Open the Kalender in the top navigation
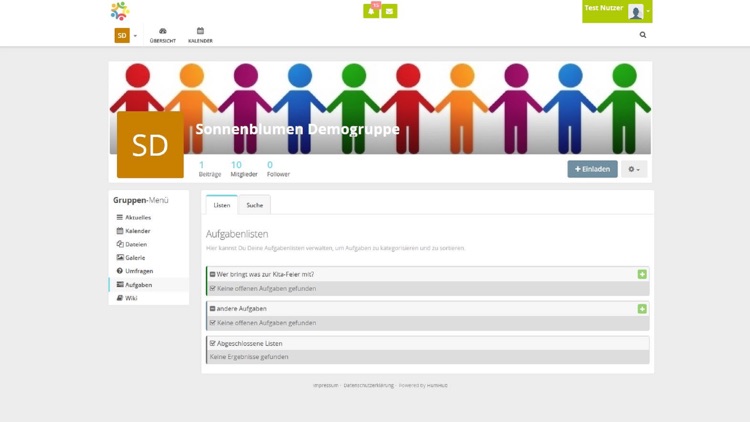This screenshot has height=422, width=750. [200, 35]
